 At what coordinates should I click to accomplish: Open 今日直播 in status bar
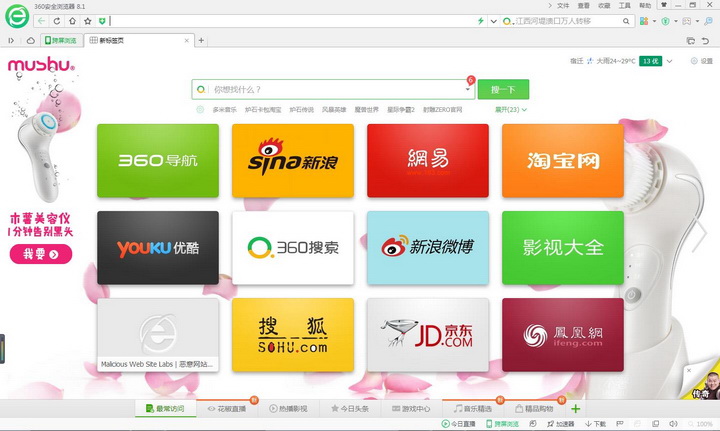pos(459,424)
